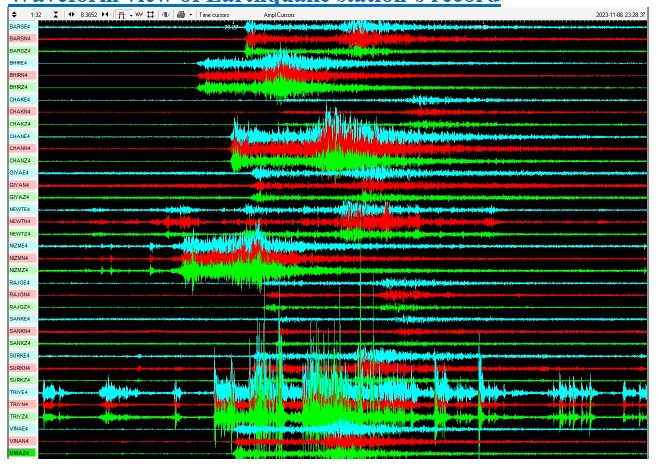Viewport: 659px width, 469px height.
Task: Click the Ampl.Cursors button
Action: click(x=279, y=15)
